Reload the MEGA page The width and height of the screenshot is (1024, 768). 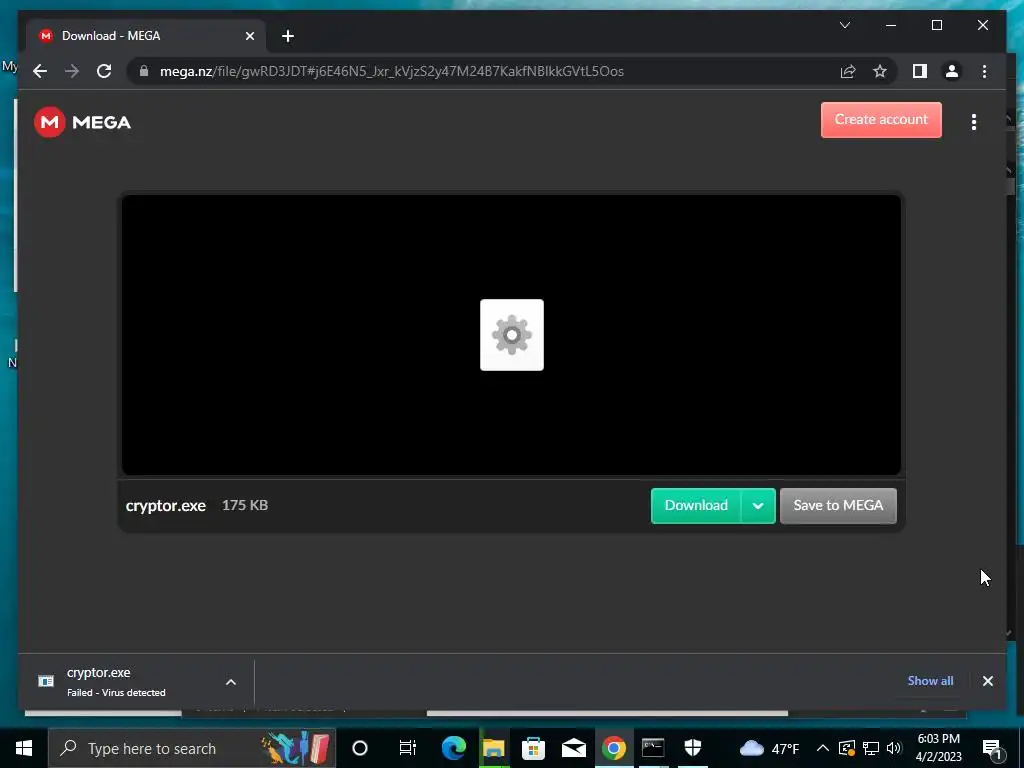point(104,71)
